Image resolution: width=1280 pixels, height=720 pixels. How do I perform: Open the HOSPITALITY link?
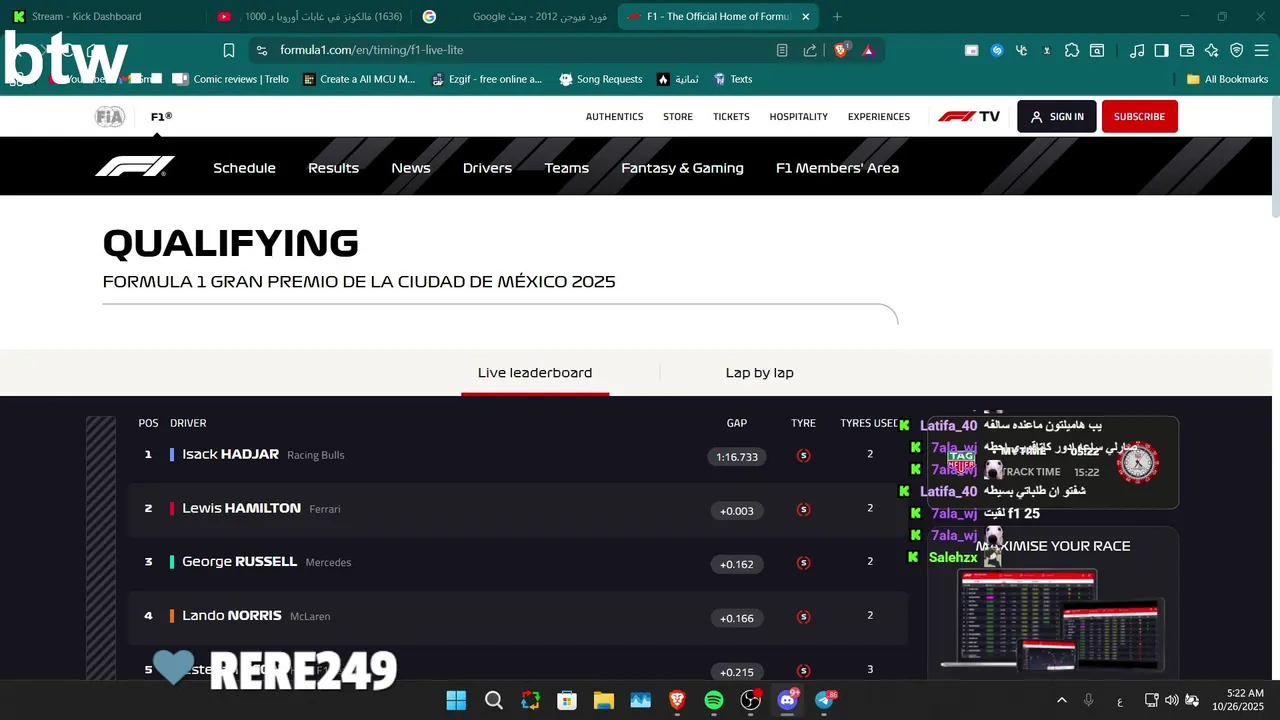(799, 117)
